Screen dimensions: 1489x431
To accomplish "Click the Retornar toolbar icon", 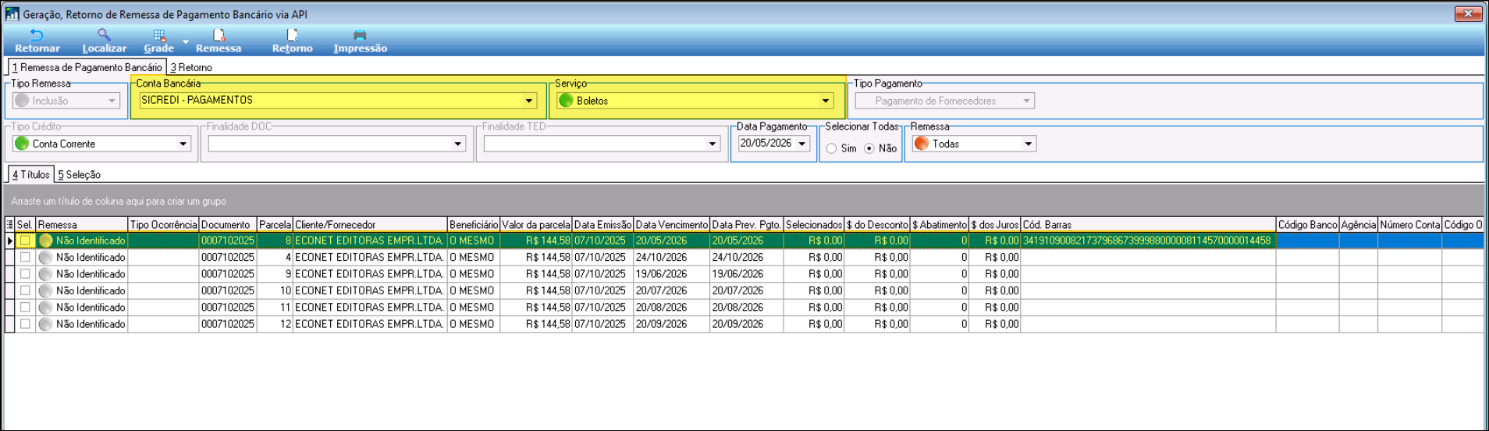I will click(37, 41).
